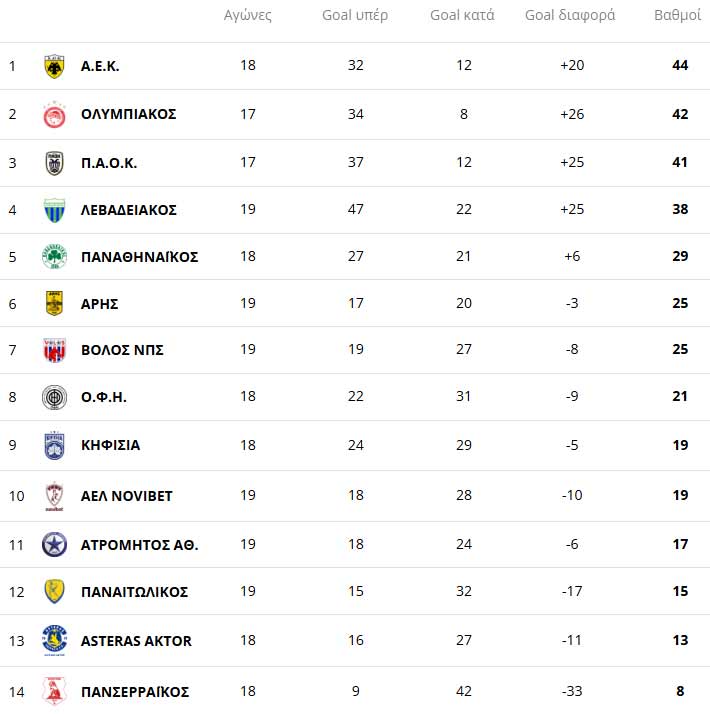
Task: Sort by Goal διαφορά column header
Action: click(x=570, y=16)
